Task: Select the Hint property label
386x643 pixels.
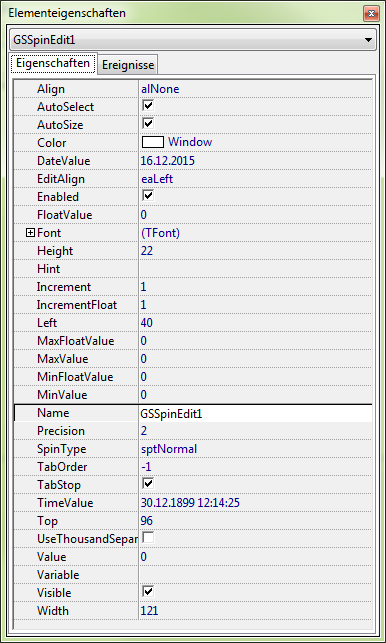Action: click(x=48, y=269)
